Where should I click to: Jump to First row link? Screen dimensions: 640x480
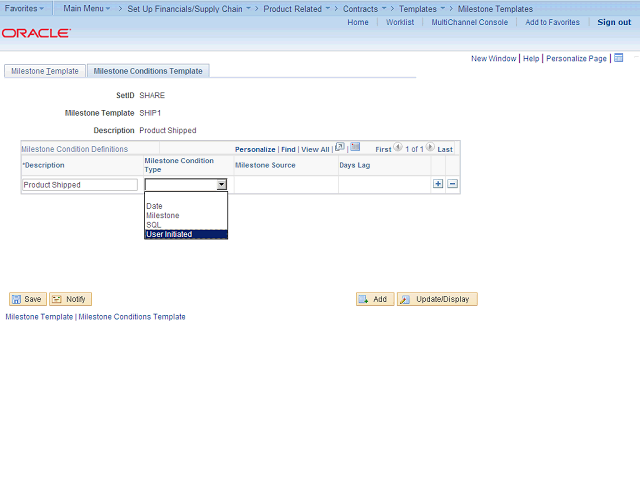(383, 149)
